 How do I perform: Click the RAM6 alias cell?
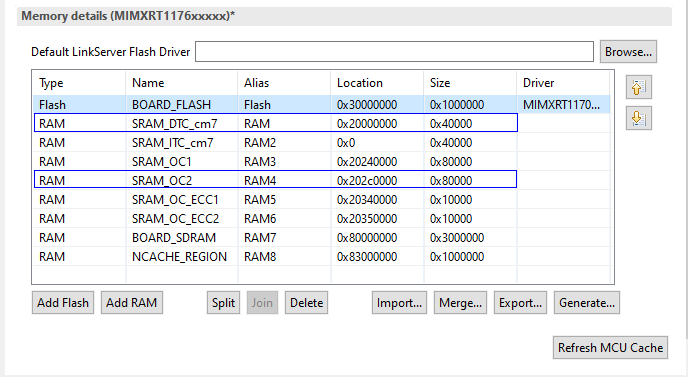coord(260,219)
